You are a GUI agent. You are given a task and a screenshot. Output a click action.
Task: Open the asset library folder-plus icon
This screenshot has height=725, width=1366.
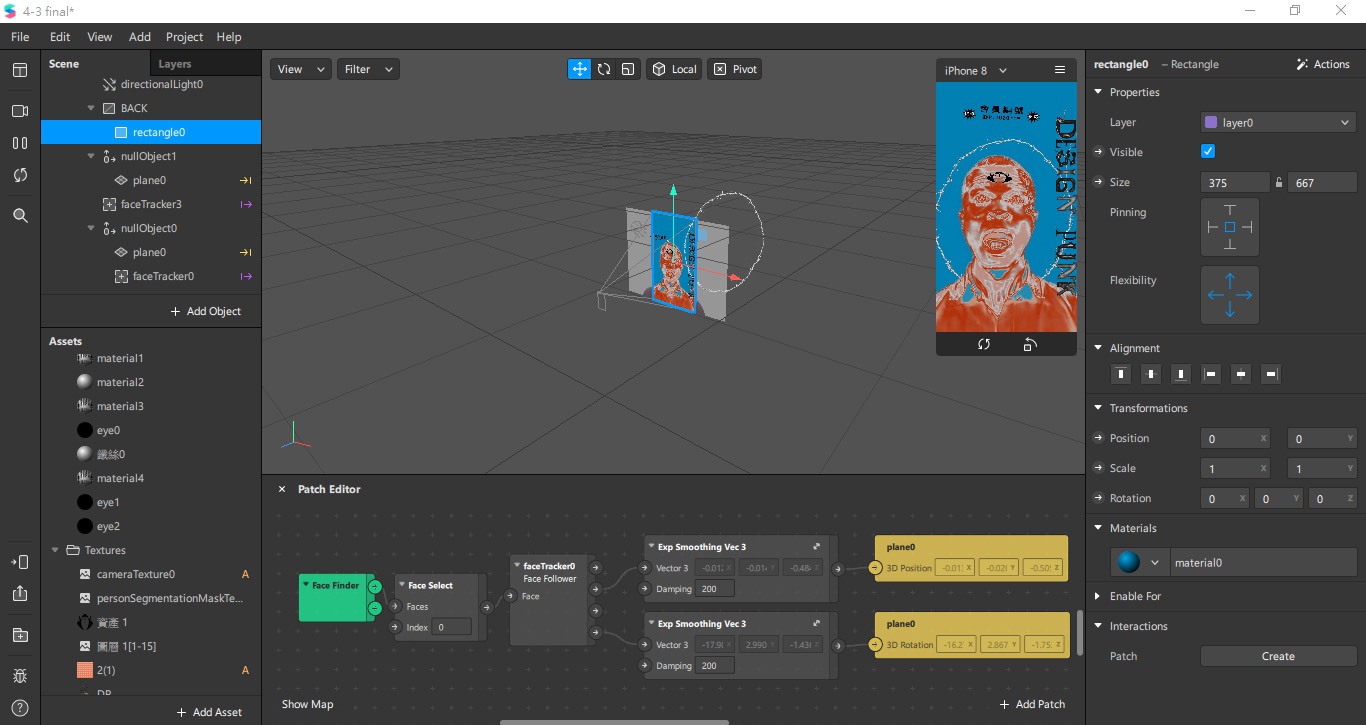click(x=20, y=635)
